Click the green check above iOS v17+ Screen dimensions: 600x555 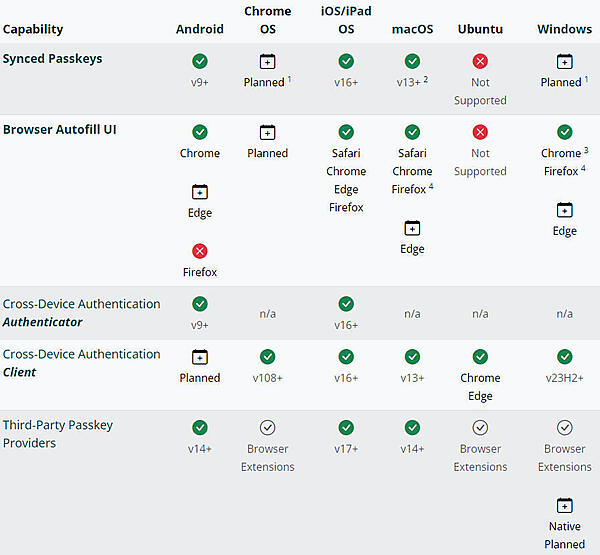[x=346, y=428]
